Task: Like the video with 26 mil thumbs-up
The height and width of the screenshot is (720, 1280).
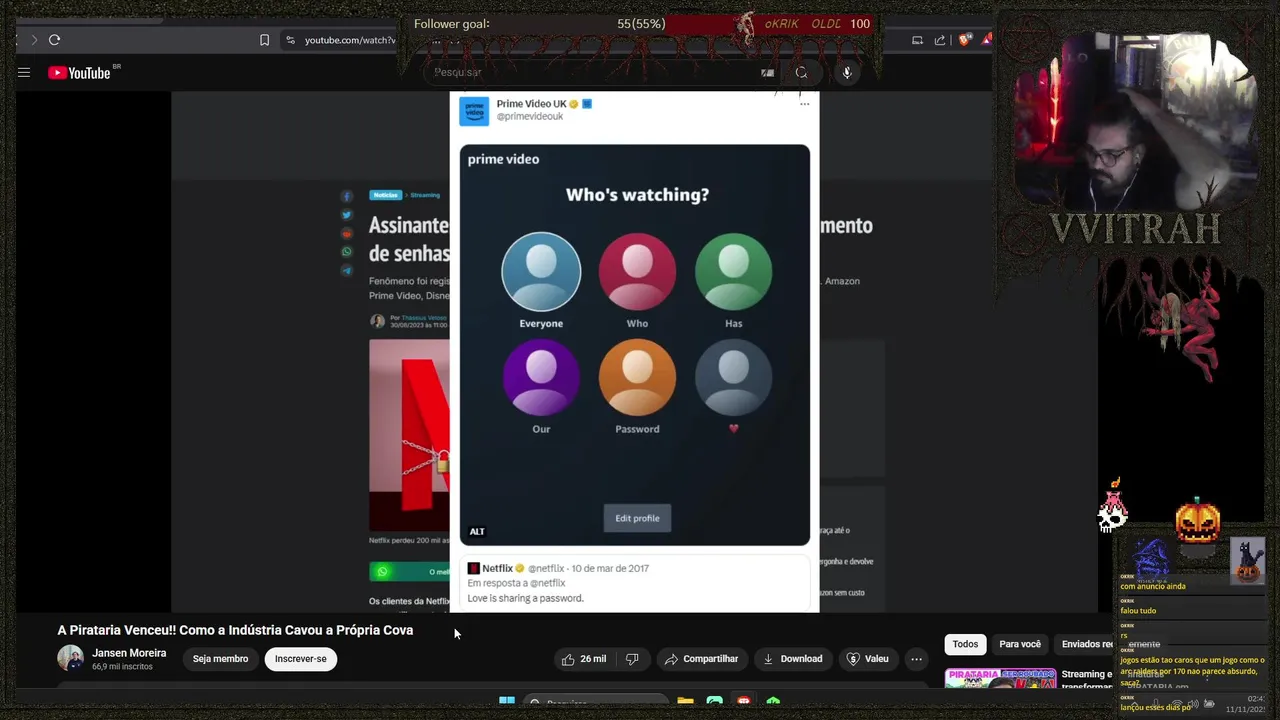Action: (584, 659)
